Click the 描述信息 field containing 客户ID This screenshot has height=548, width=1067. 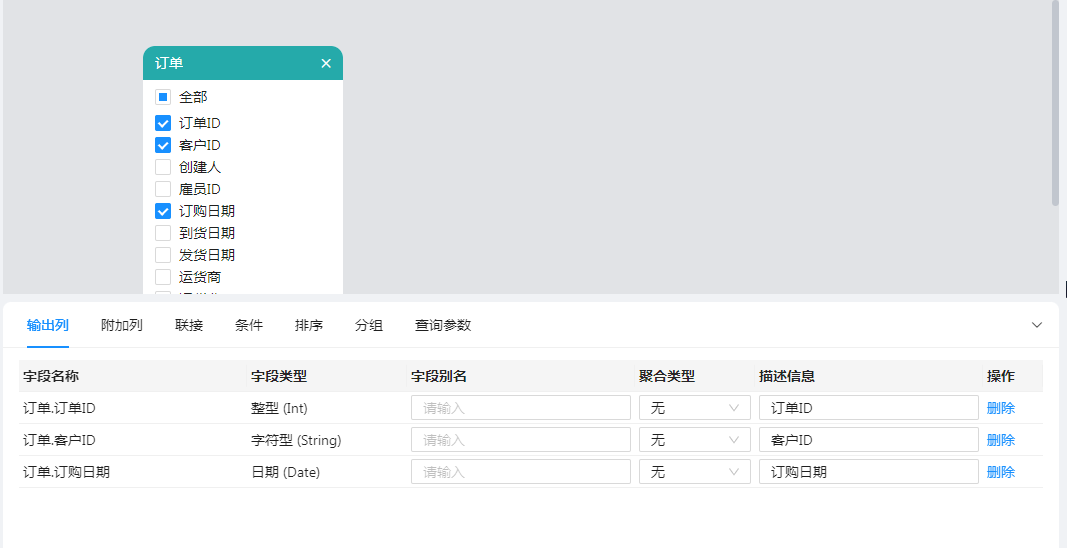(868, 440)
